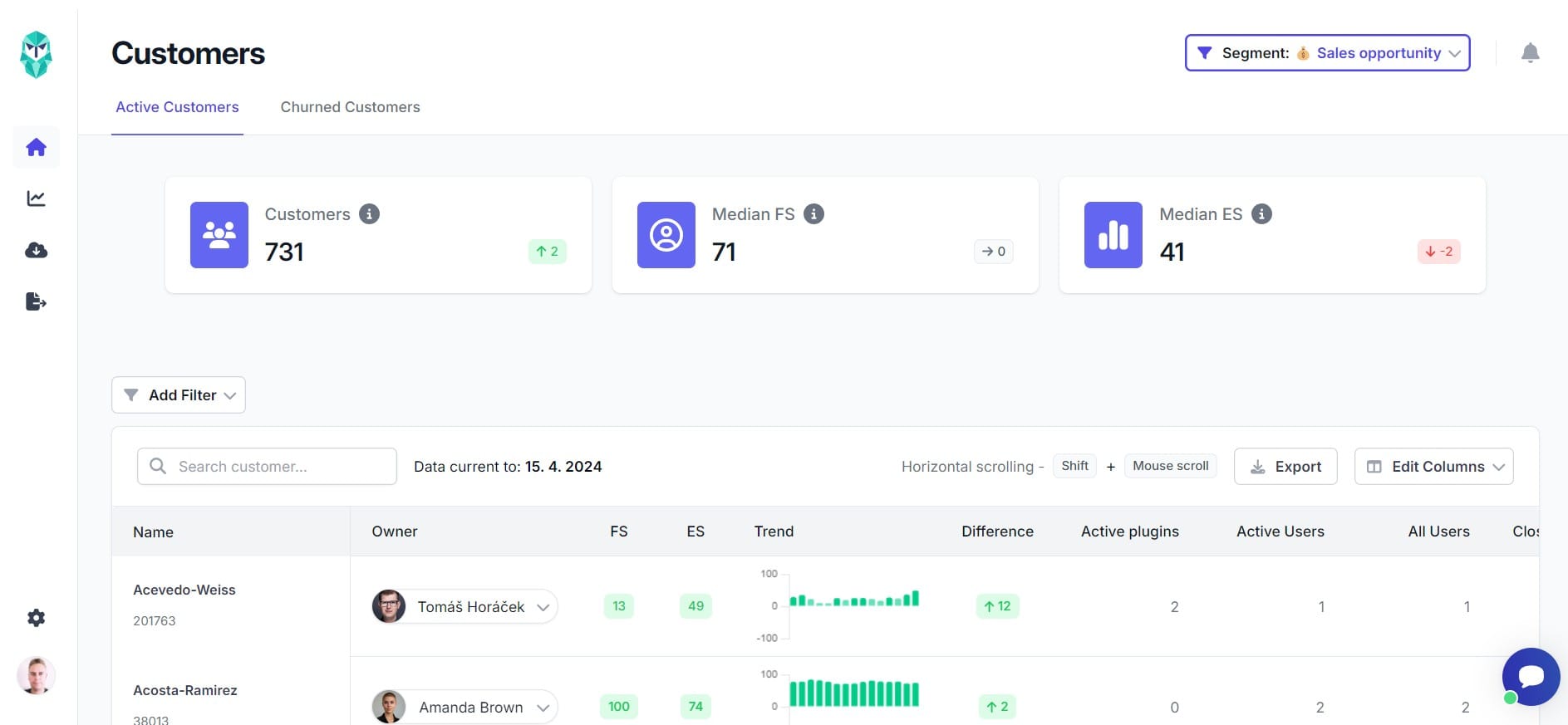This screenshot has width=1568, height=725.
Task: Click Acosta-Ramirez difference badge 2
Action: (x=997, y=707)
